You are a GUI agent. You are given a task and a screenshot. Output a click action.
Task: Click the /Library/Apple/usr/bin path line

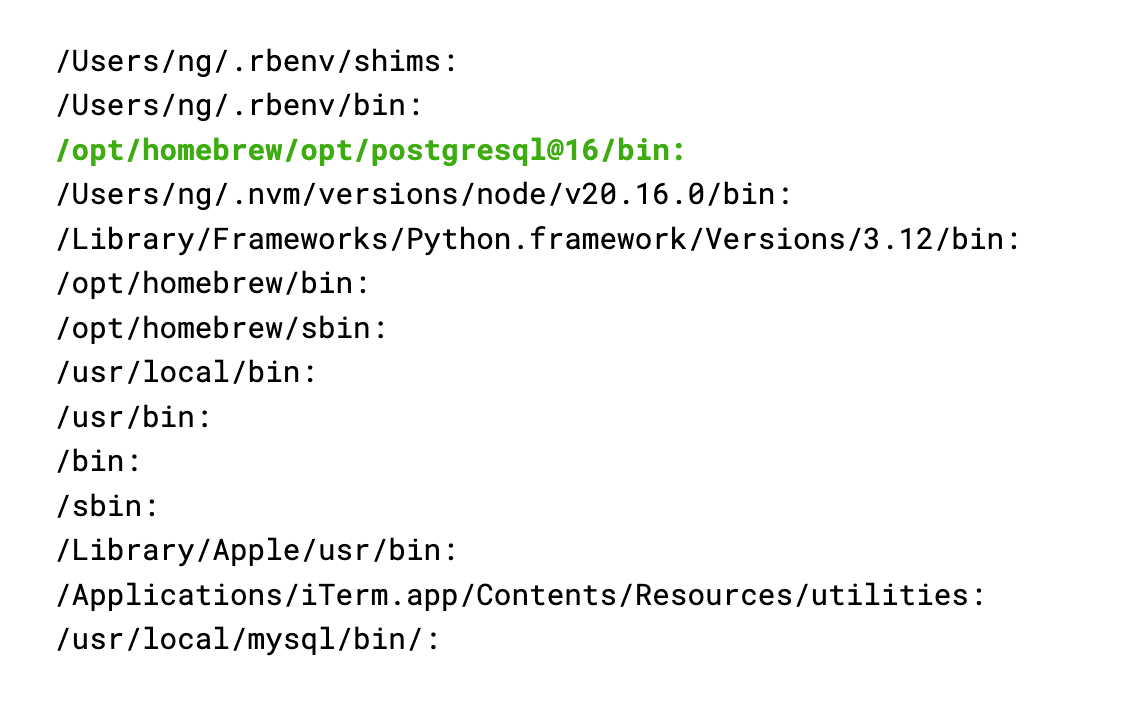click(x=256, y=550)
